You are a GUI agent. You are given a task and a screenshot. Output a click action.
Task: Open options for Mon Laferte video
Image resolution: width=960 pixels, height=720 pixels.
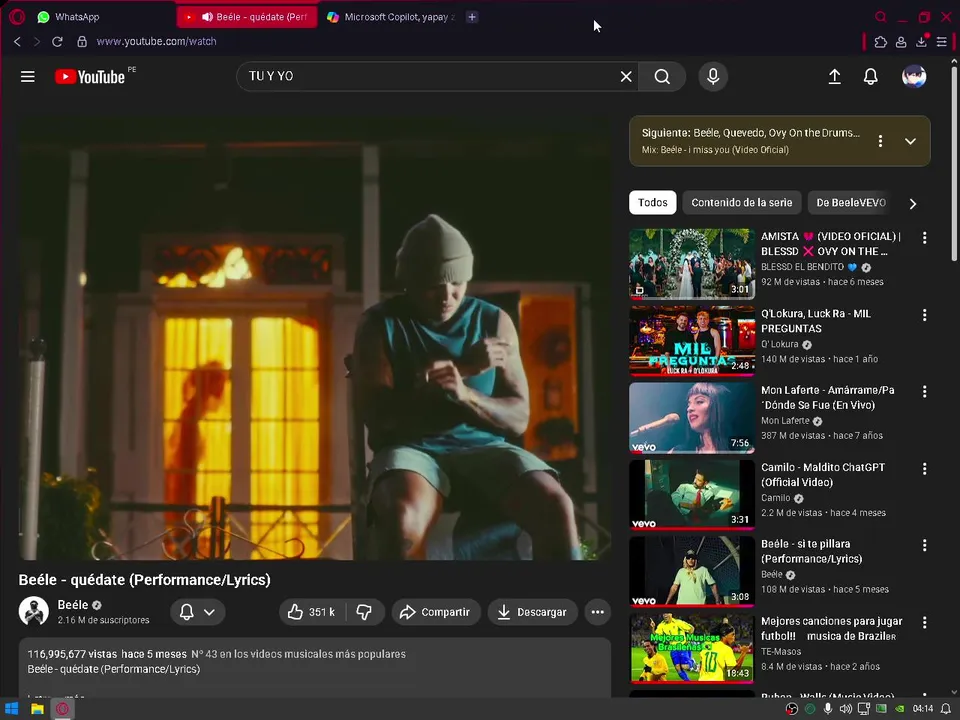coord(924,391)
